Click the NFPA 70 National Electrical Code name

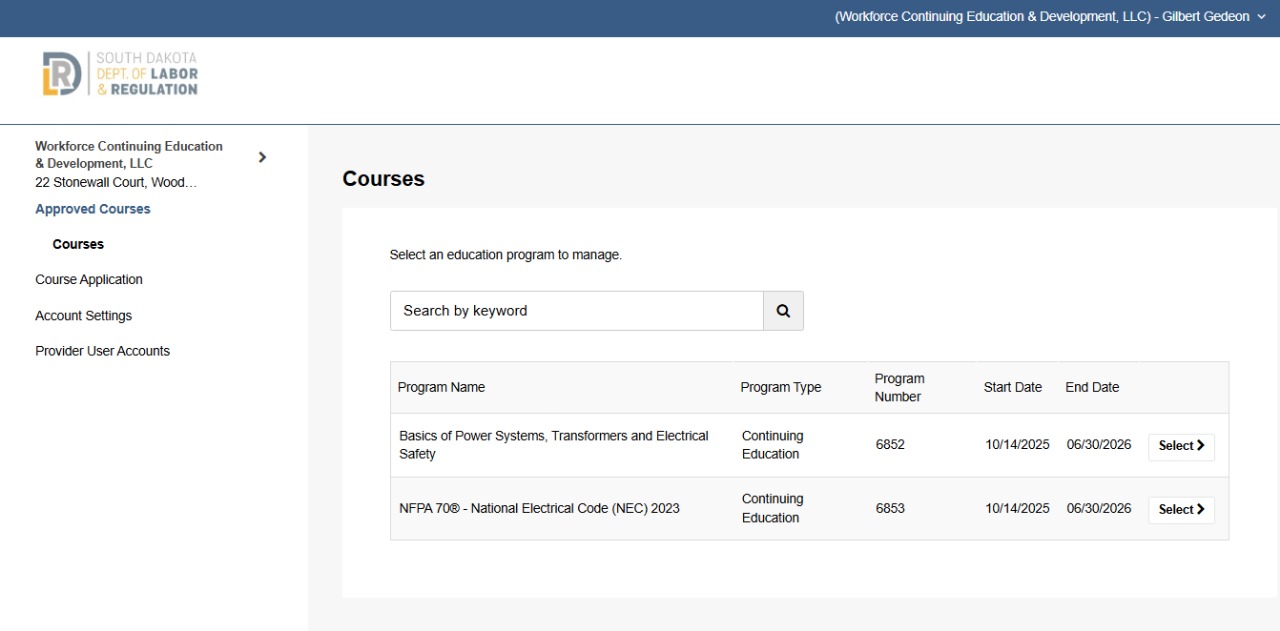click(539, 508)
